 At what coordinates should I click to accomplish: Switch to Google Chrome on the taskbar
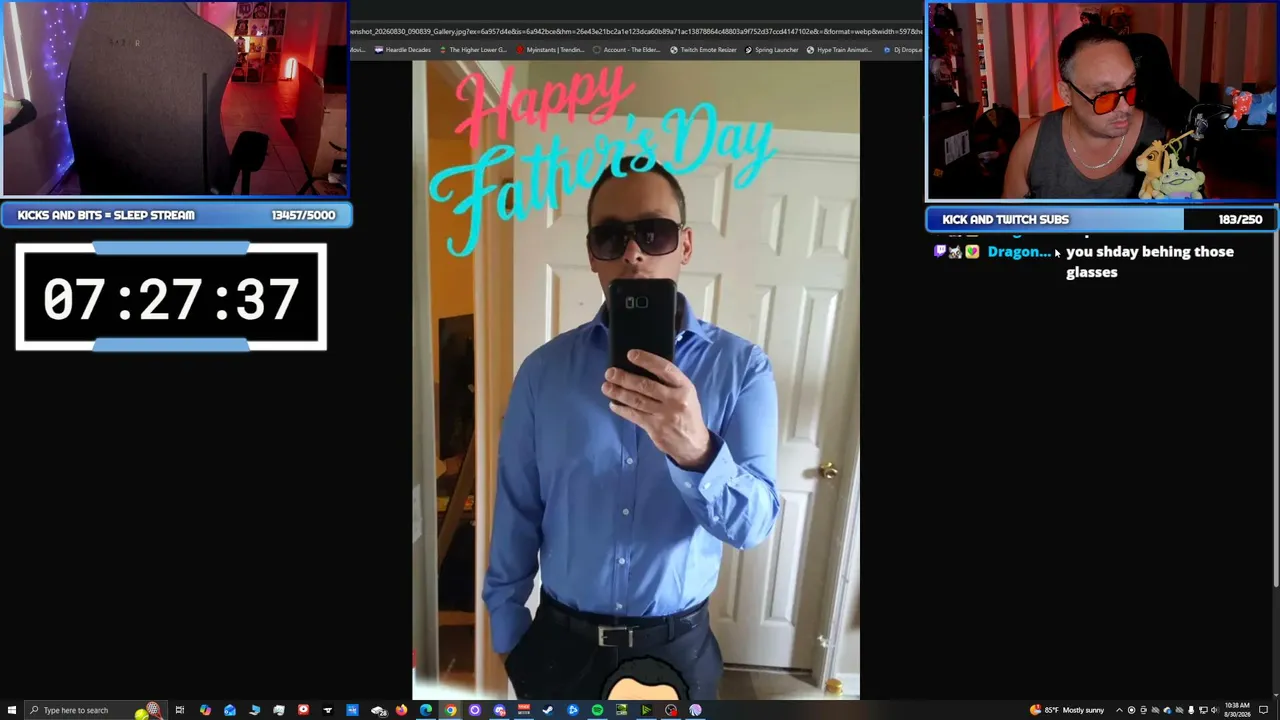[x=450, y=710]
